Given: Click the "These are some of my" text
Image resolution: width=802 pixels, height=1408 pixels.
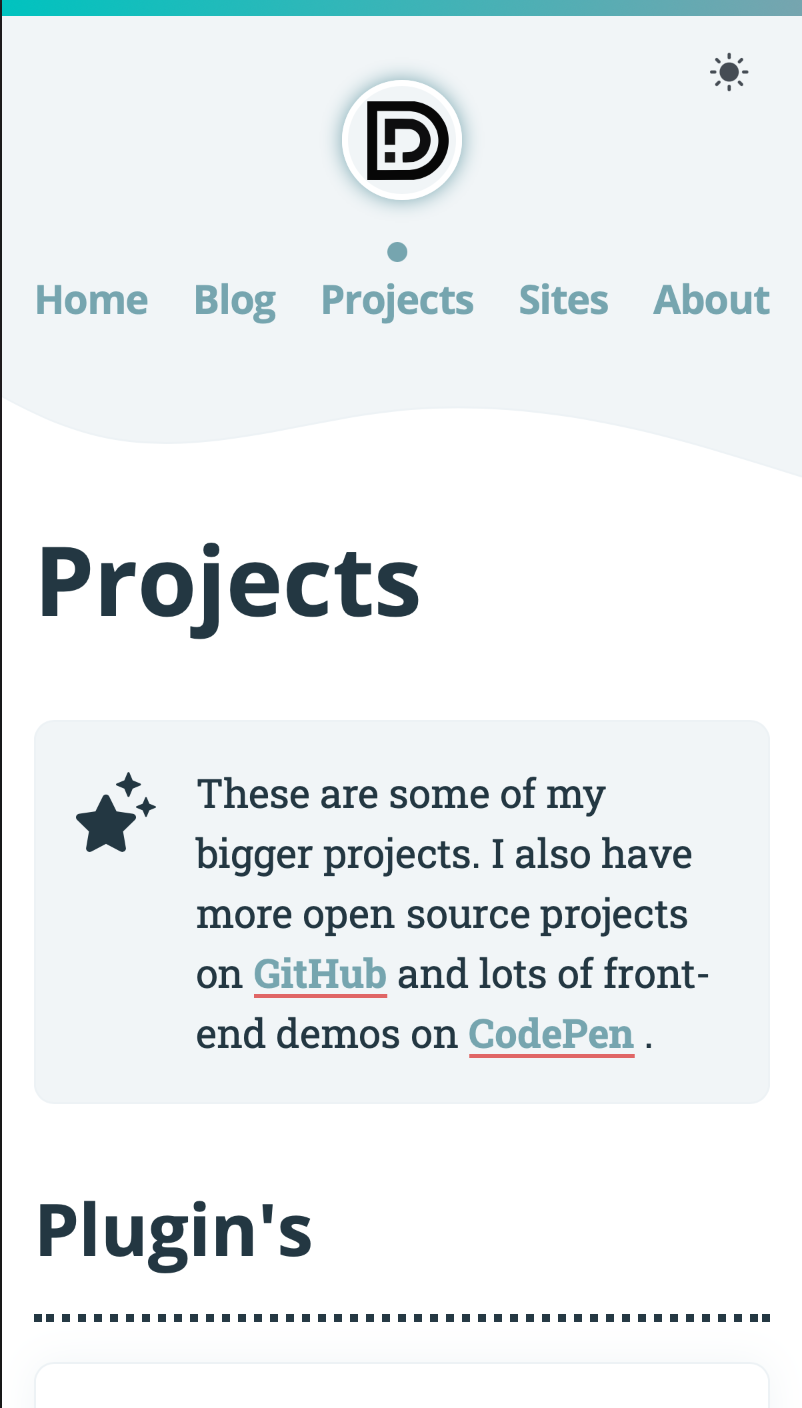Looking at the screenshot, I should tap(401, 795).
